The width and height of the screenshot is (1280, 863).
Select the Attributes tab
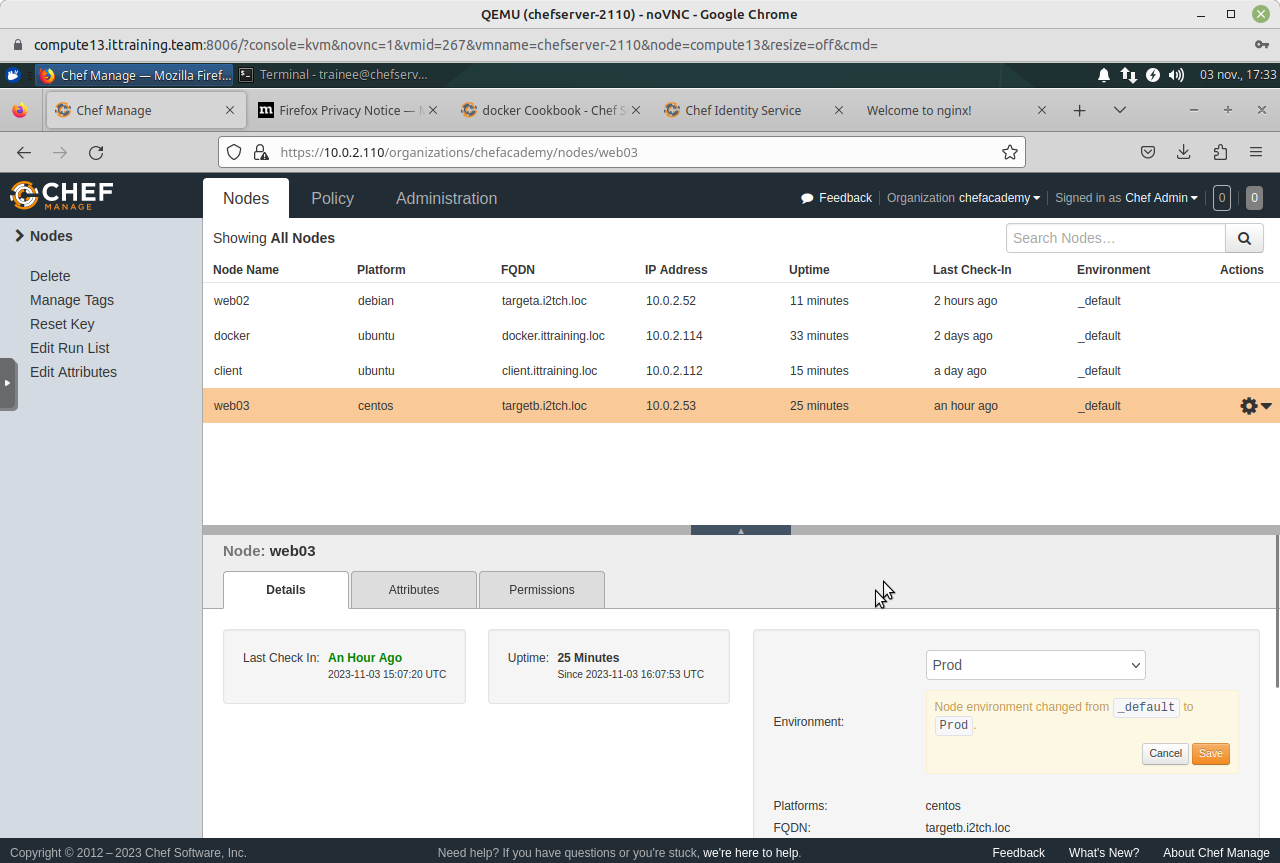coord(414,590)
